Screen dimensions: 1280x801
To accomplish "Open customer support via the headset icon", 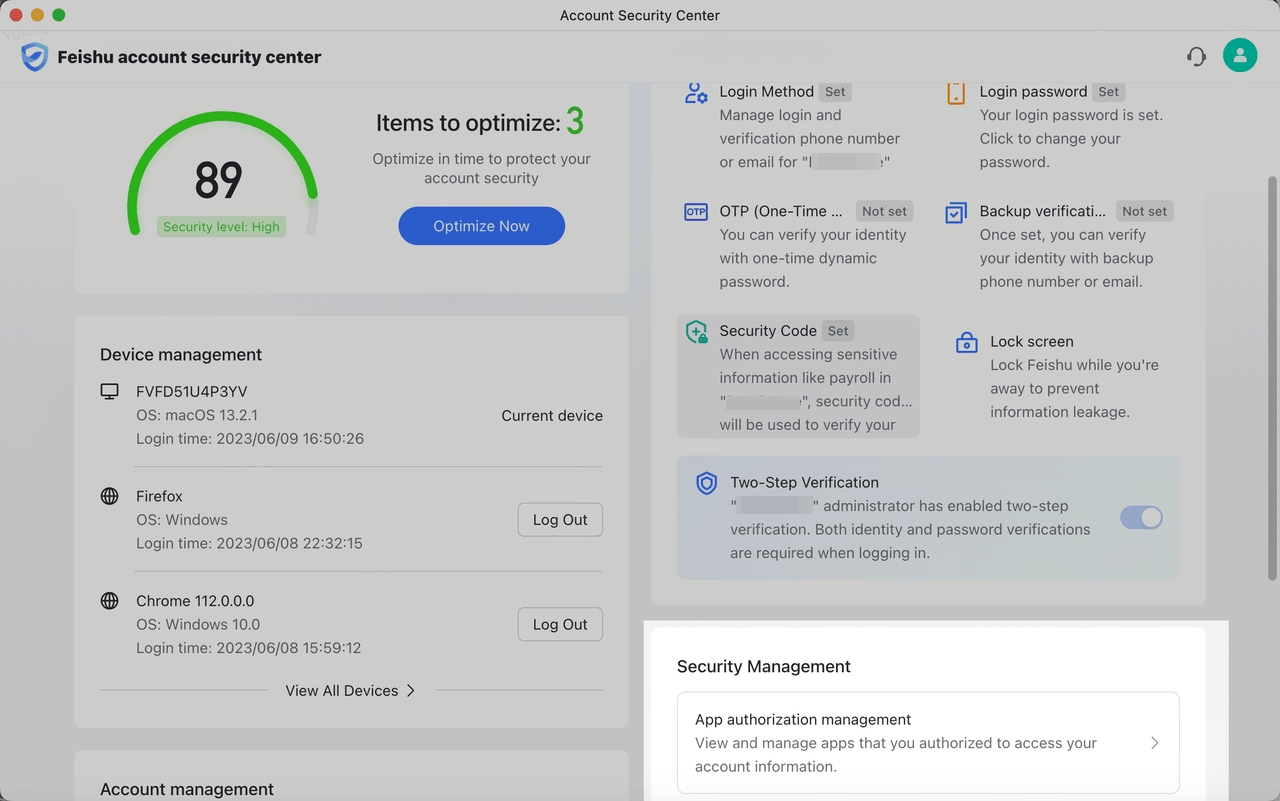I will click(1196, 56).
